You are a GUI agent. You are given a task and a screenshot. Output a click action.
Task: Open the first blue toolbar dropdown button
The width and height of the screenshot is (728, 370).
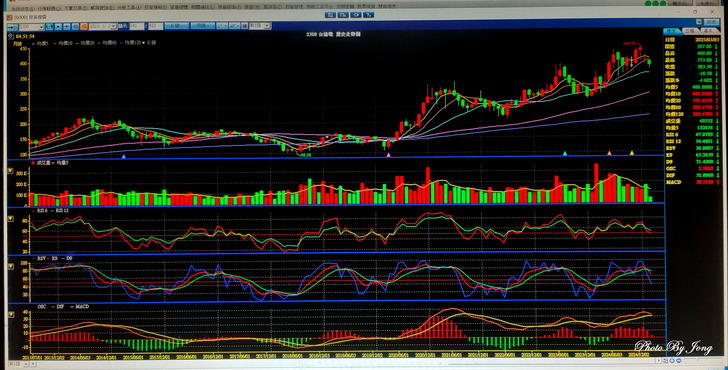pyautogui.click(x=177, y=26)
